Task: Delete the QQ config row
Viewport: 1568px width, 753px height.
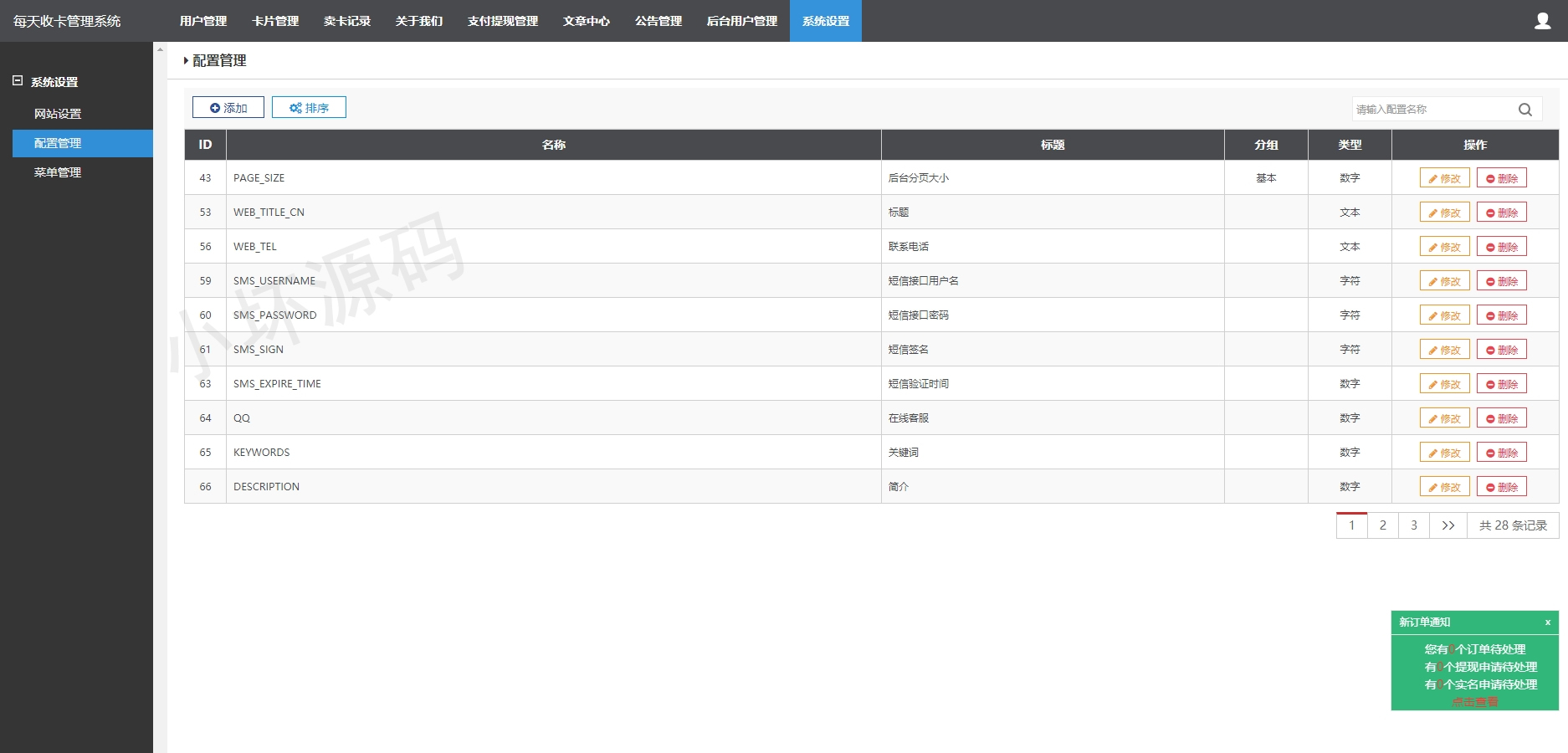Action: [x=1502, y=418]
